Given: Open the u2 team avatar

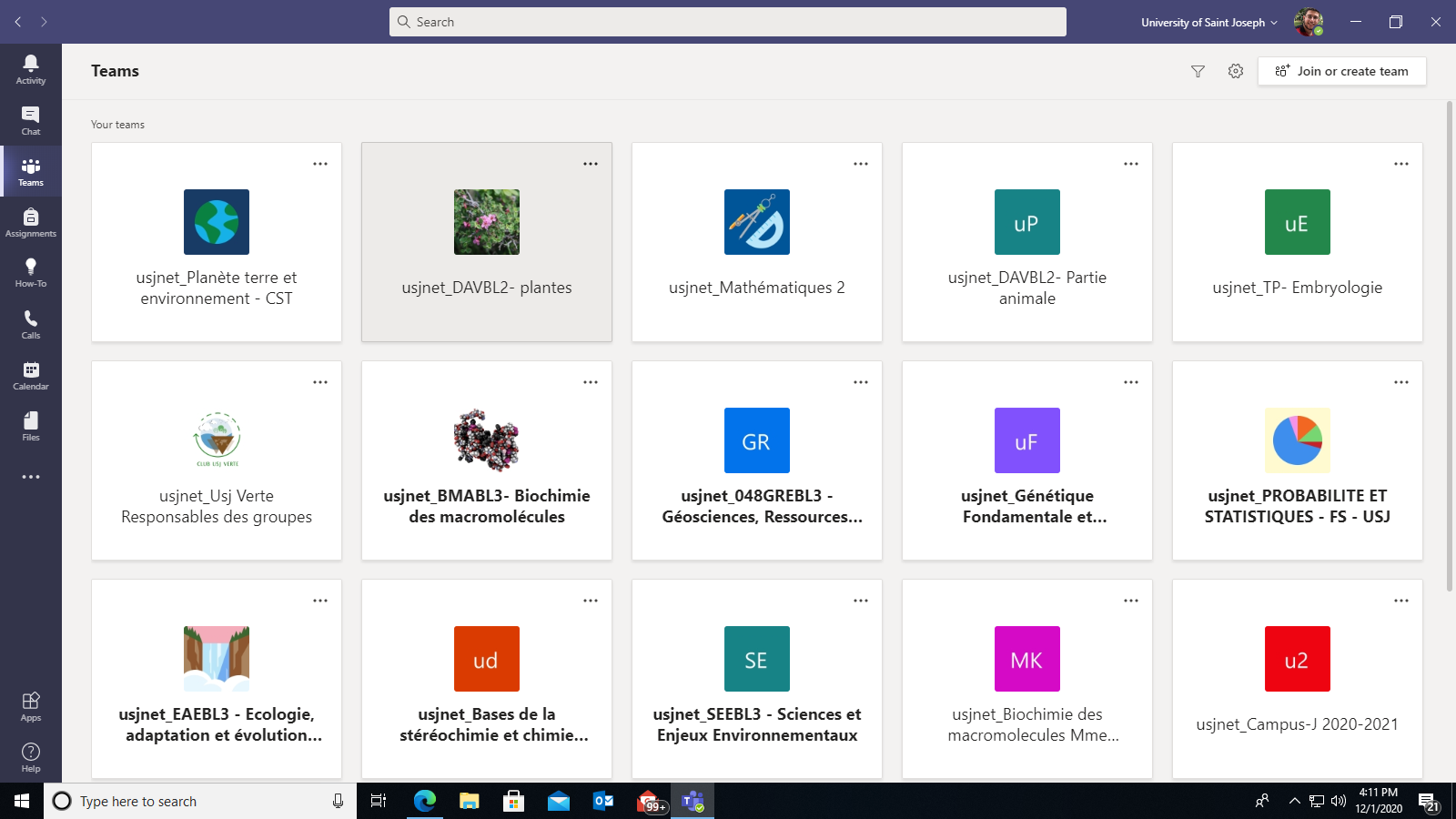Looking at the screenshot, I should pos(1298,659).
